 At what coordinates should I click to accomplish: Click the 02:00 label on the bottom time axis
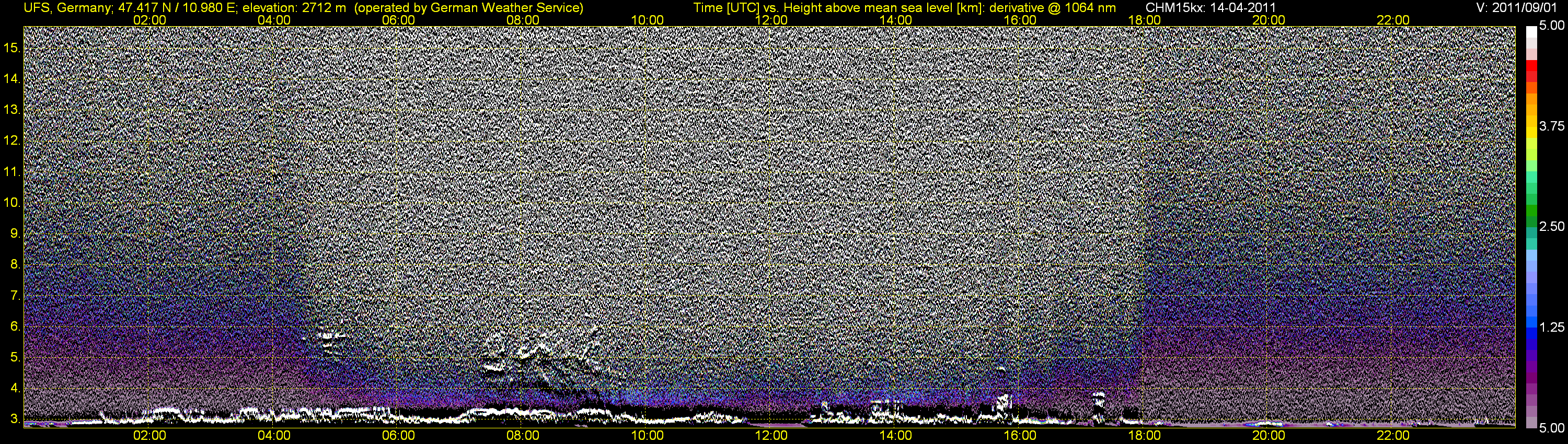tap(149, 436)
